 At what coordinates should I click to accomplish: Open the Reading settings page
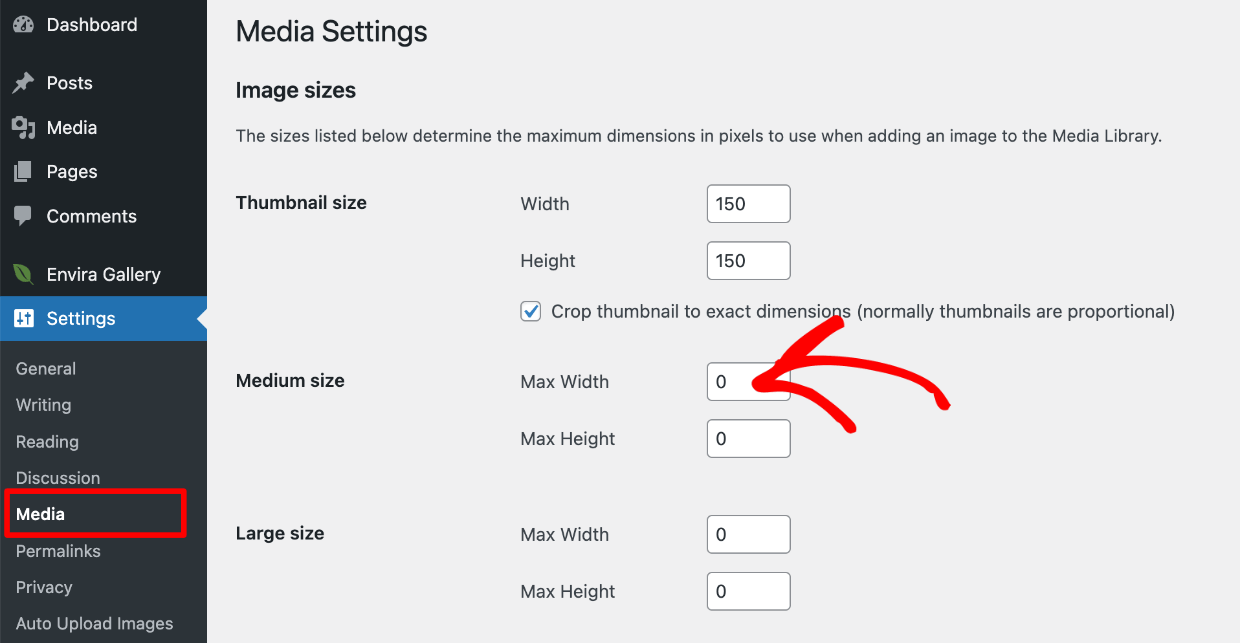[x=46, y=441]
